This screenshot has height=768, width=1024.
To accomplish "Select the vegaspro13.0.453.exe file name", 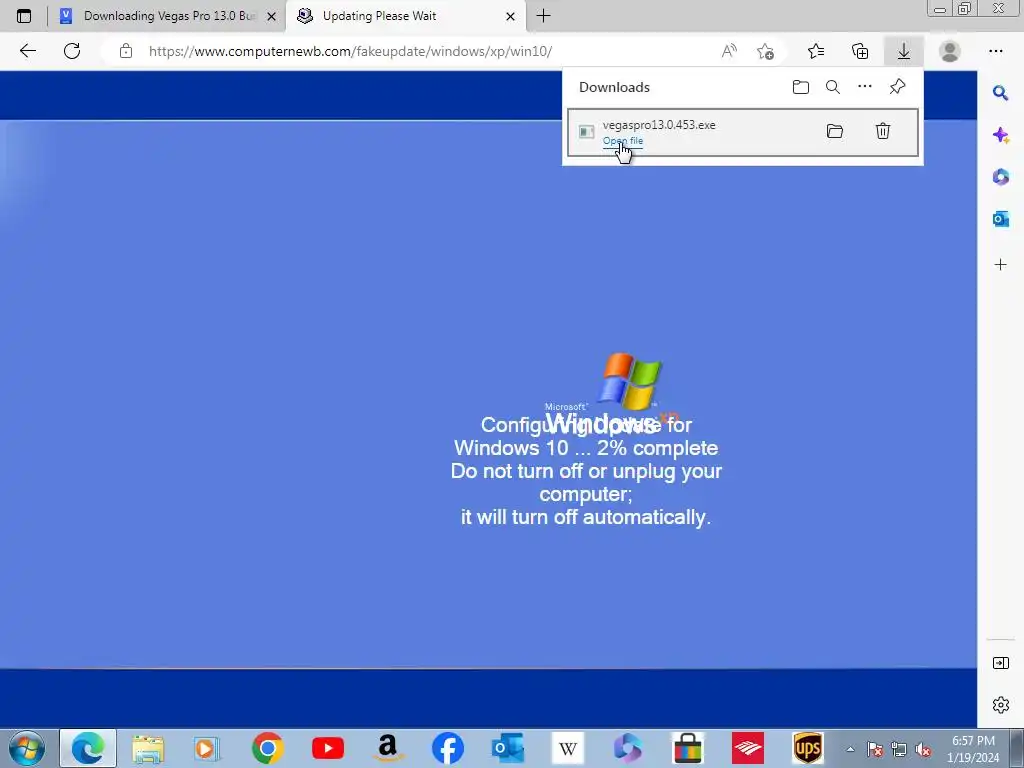I will [x=659, y=125].
